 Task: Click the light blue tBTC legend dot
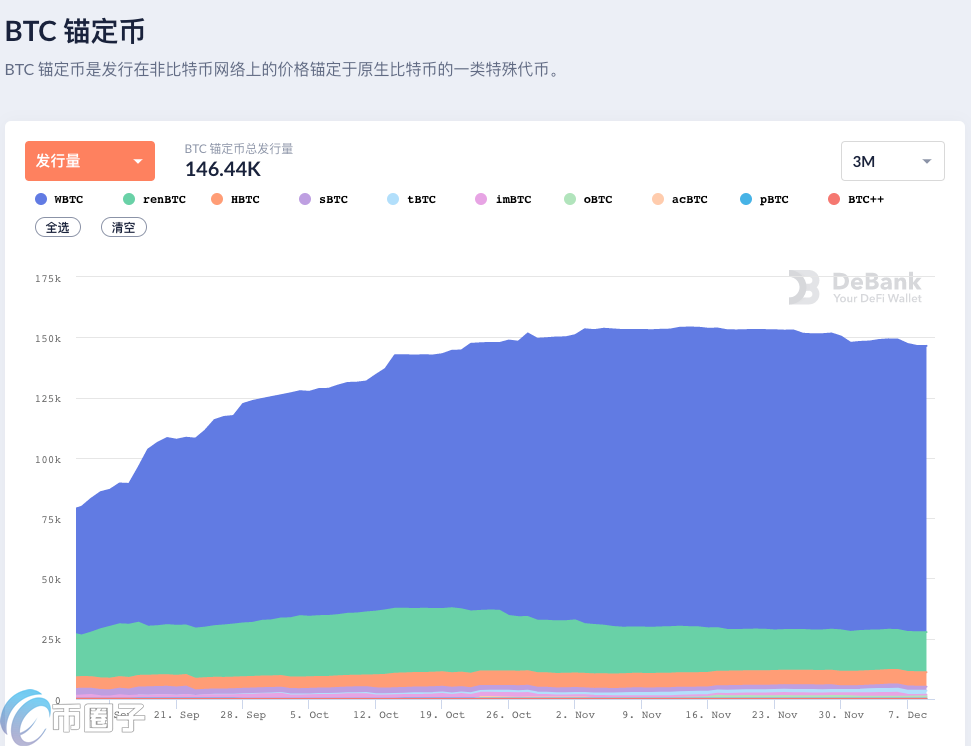point(393,199)
